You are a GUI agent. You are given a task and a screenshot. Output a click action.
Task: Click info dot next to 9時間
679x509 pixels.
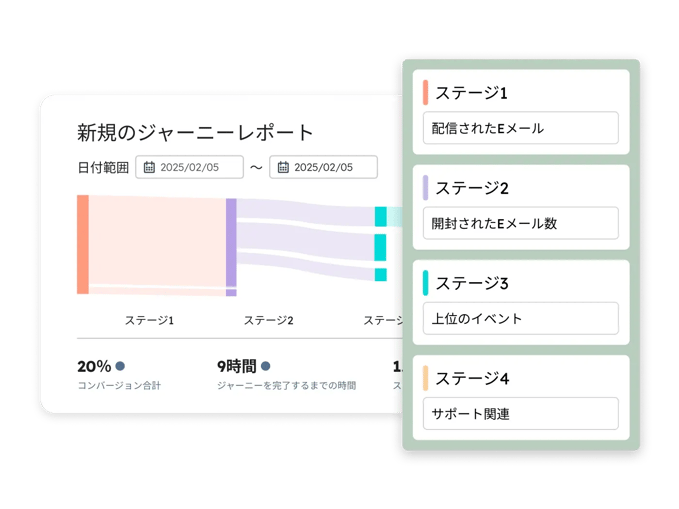[x=266, y=366]
